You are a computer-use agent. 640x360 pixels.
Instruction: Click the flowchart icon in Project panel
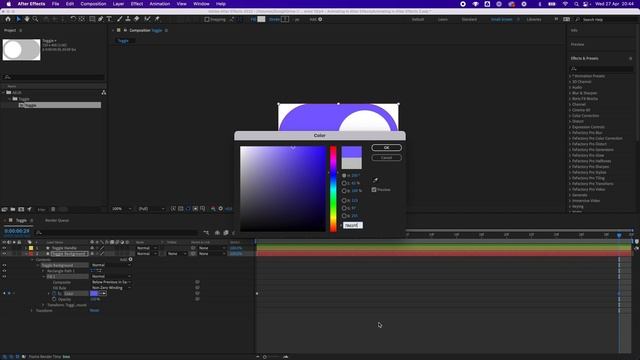click(x=104, y=93)
